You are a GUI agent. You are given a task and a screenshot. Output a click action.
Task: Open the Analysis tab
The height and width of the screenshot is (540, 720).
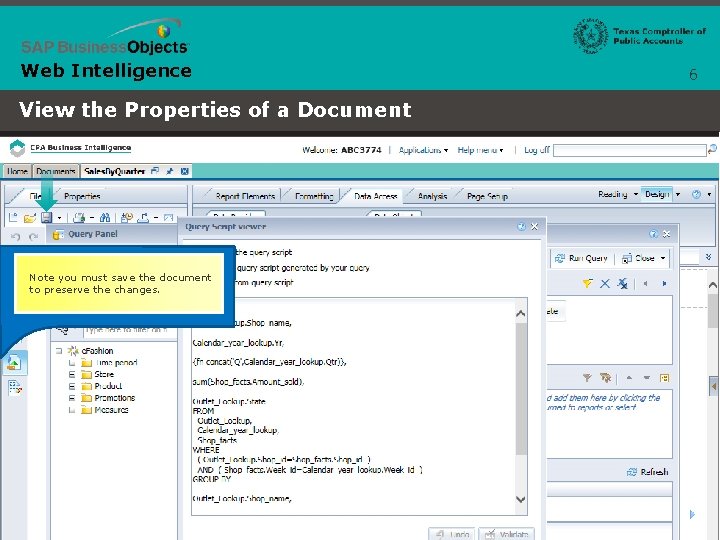433,196
